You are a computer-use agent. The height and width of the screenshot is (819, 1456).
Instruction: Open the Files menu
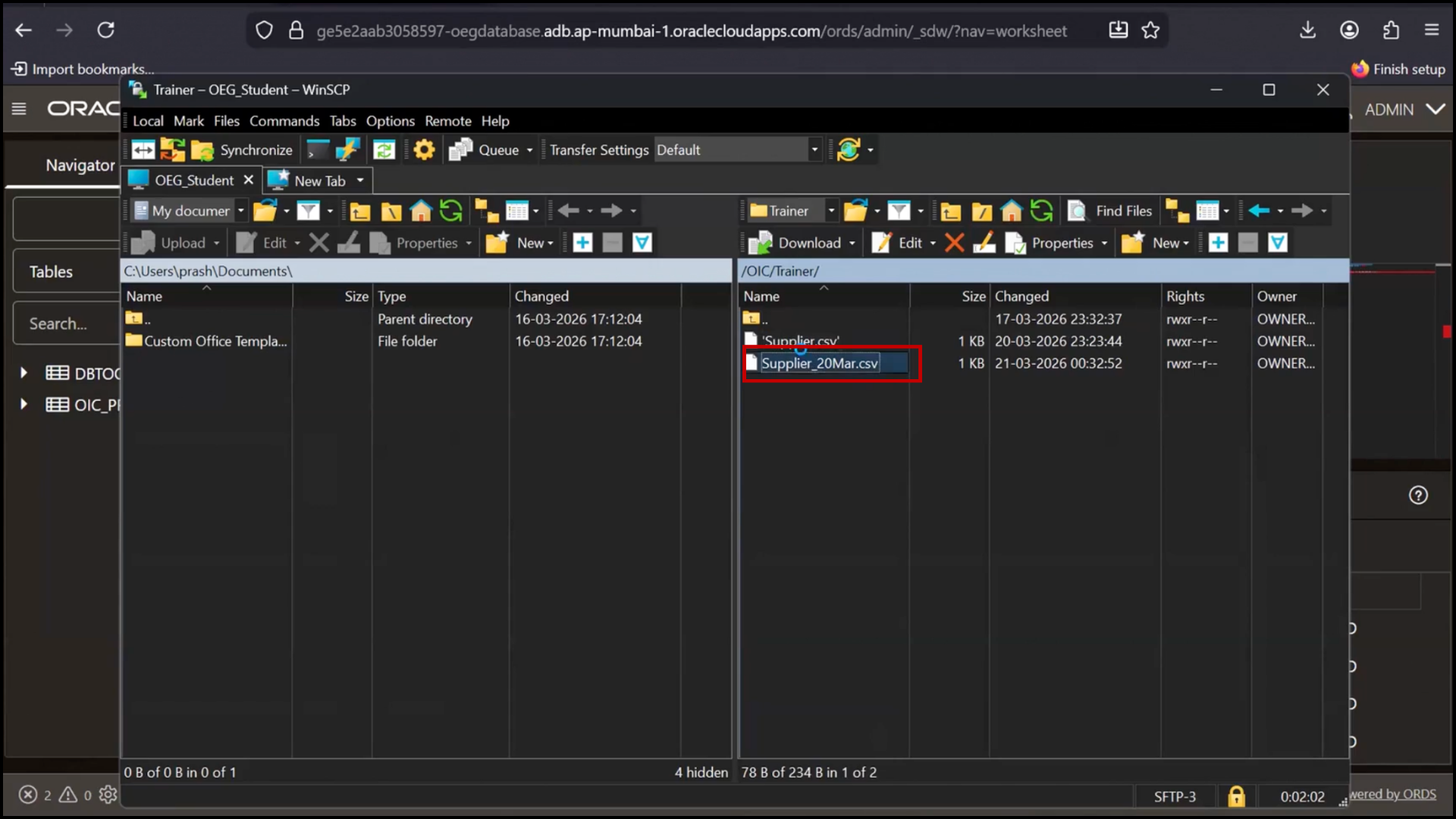point(226,121)
